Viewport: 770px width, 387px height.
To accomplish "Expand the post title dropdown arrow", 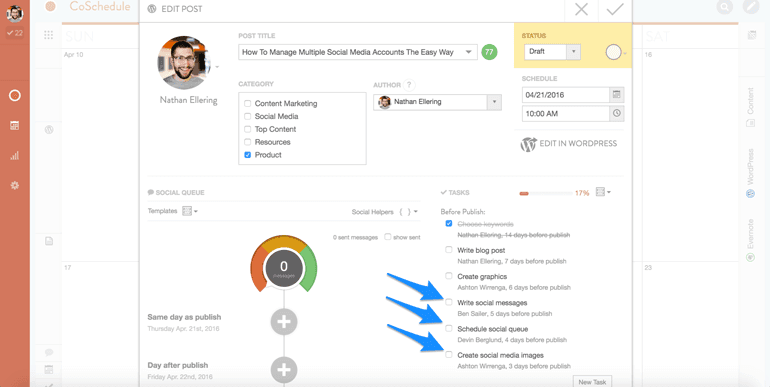I will tap(469, 52).
